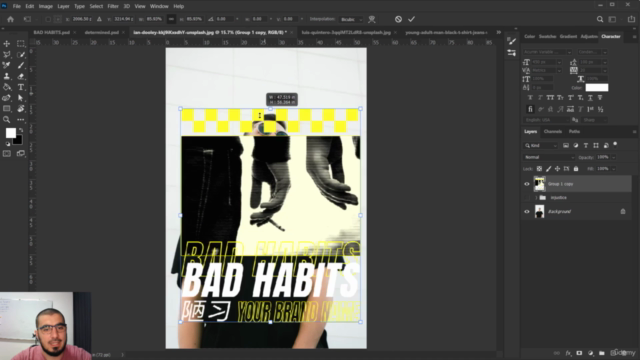Select the Path Selection arrow tool
This screenshot has width=640, height=360.
click(21, 98)
